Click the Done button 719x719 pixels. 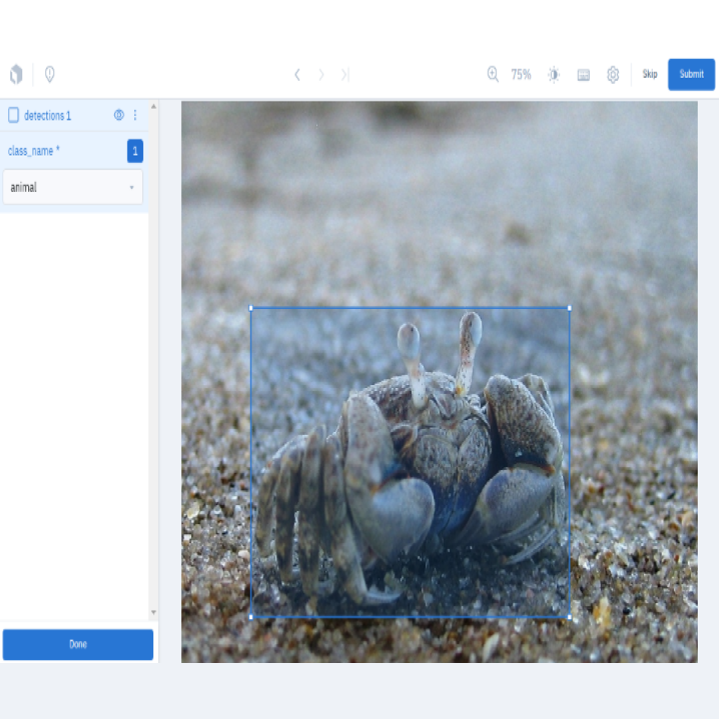(x=78, y=644)
